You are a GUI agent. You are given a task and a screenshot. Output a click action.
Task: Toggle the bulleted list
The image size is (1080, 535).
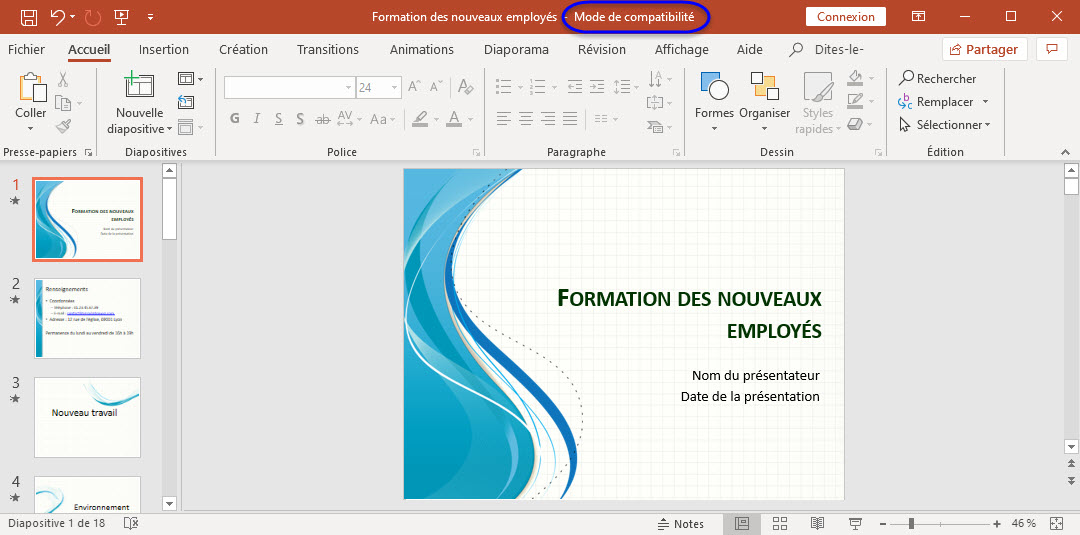pos(504,86)
